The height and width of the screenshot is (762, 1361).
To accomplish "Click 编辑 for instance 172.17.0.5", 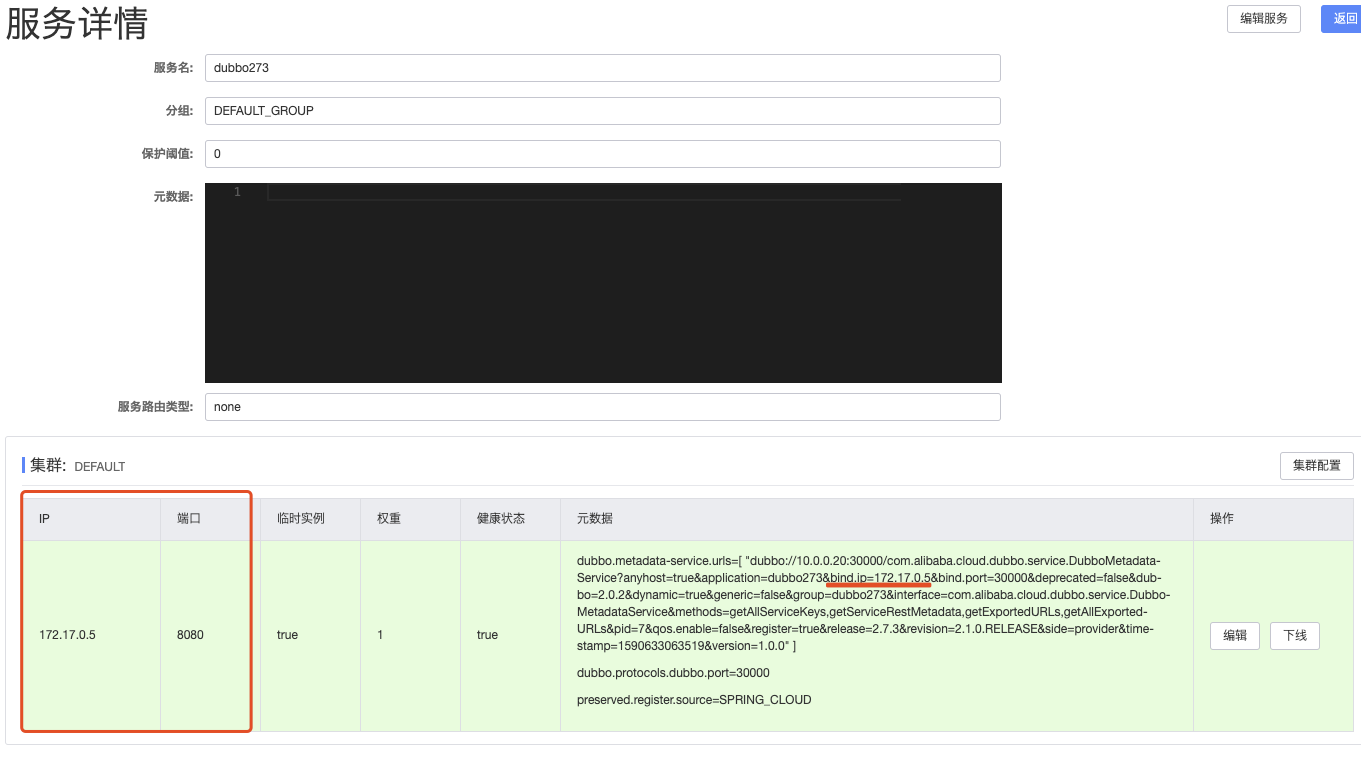I will coord(1234,636).
